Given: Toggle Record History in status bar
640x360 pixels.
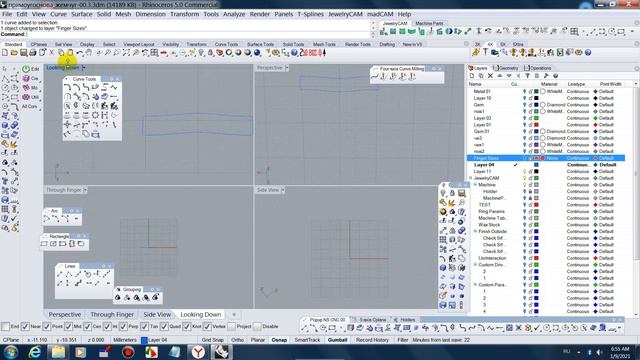Looking at the screenshot, I should click(x=372, y=340).
